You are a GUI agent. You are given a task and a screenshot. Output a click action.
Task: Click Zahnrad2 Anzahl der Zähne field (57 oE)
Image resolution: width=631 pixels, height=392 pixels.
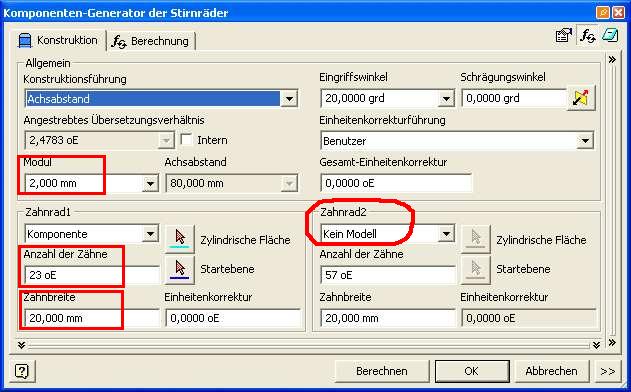click(388, 275)
